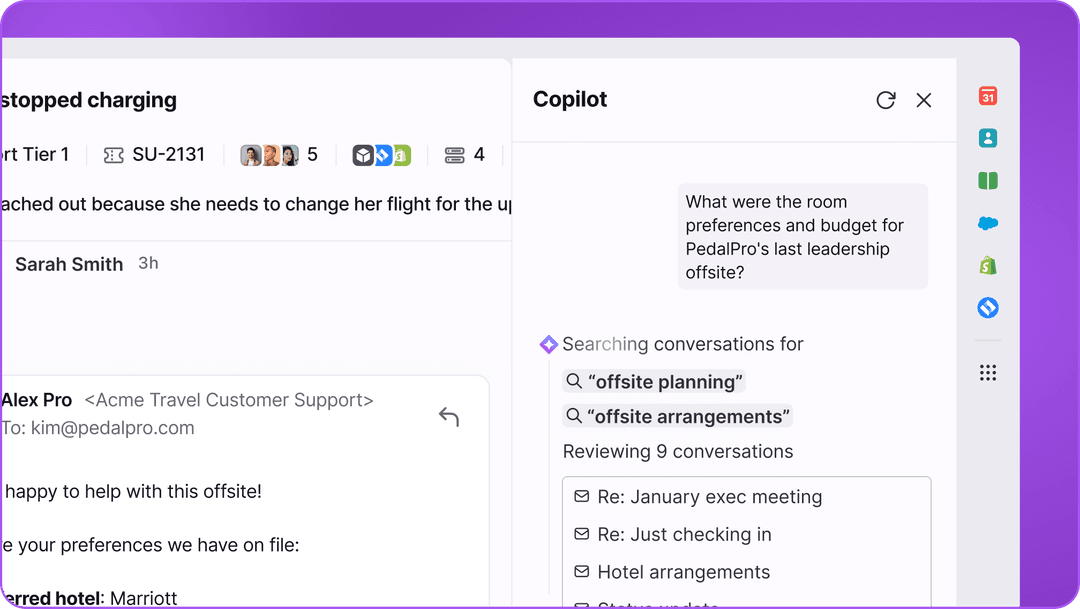The image size is (1080, 609).
Task: Refresh the Copilot conversation
Action: tap(885, 100)
